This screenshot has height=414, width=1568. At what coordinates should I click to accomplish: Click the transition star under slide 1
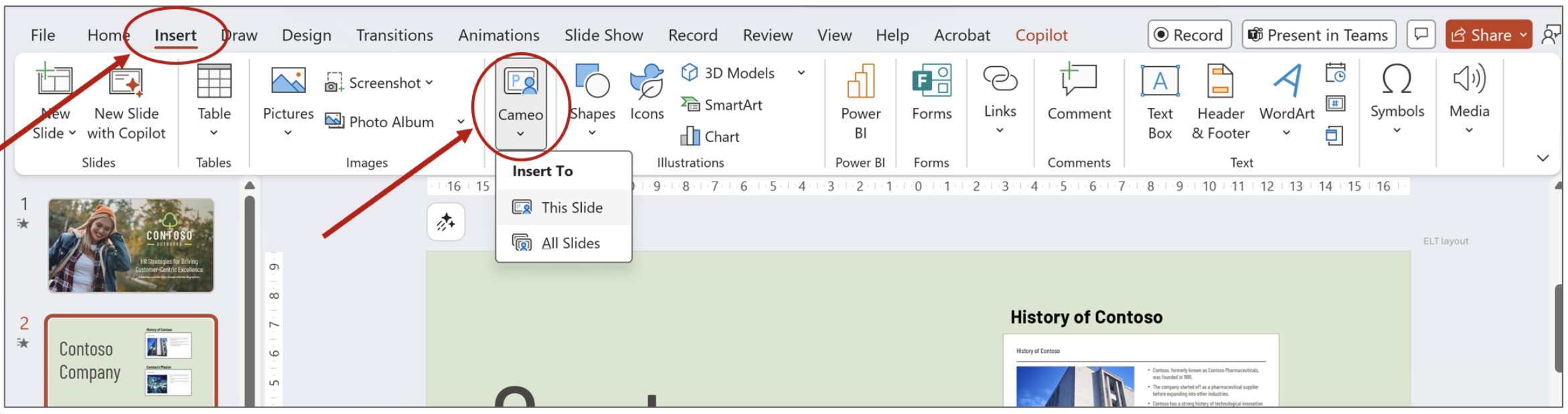(23, 224)
